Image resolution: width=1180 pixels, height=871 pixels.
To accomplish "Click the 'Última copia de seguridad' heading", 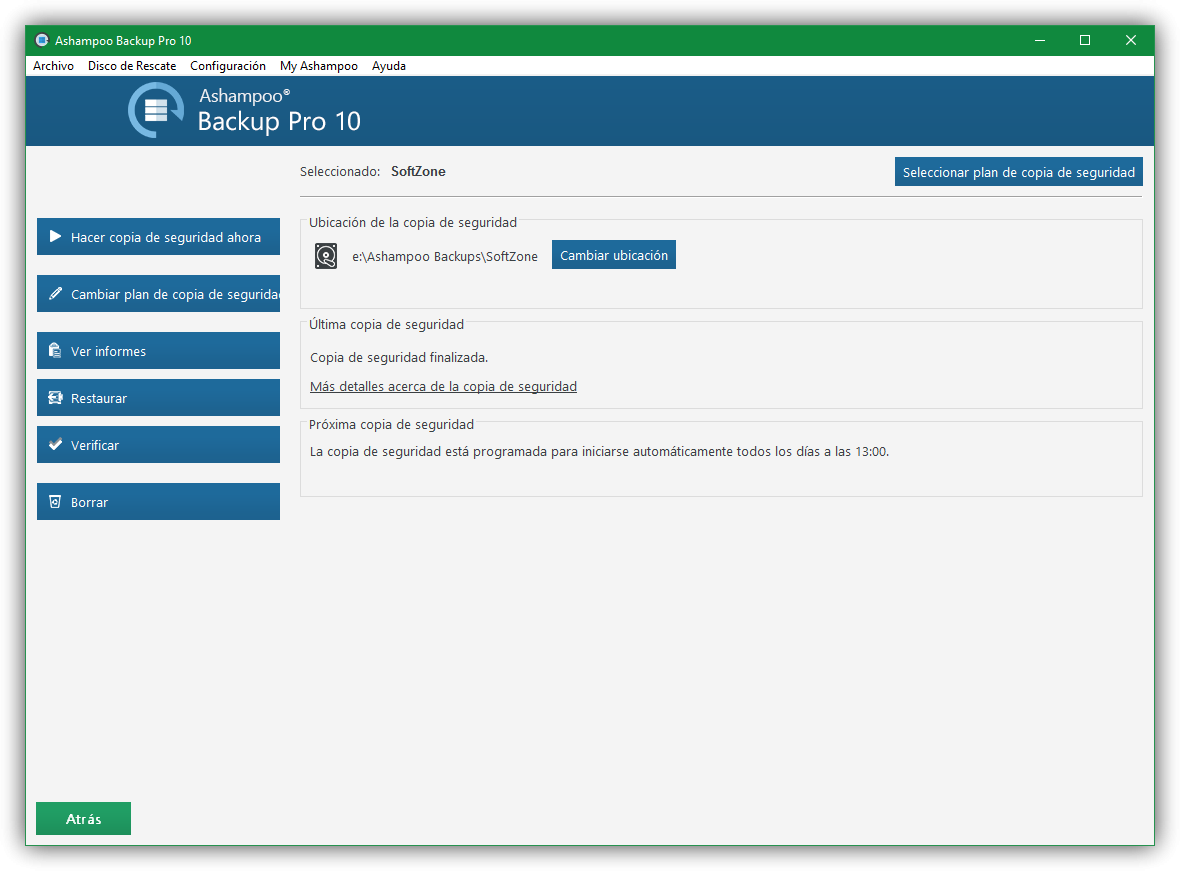I will click(386, 324).
